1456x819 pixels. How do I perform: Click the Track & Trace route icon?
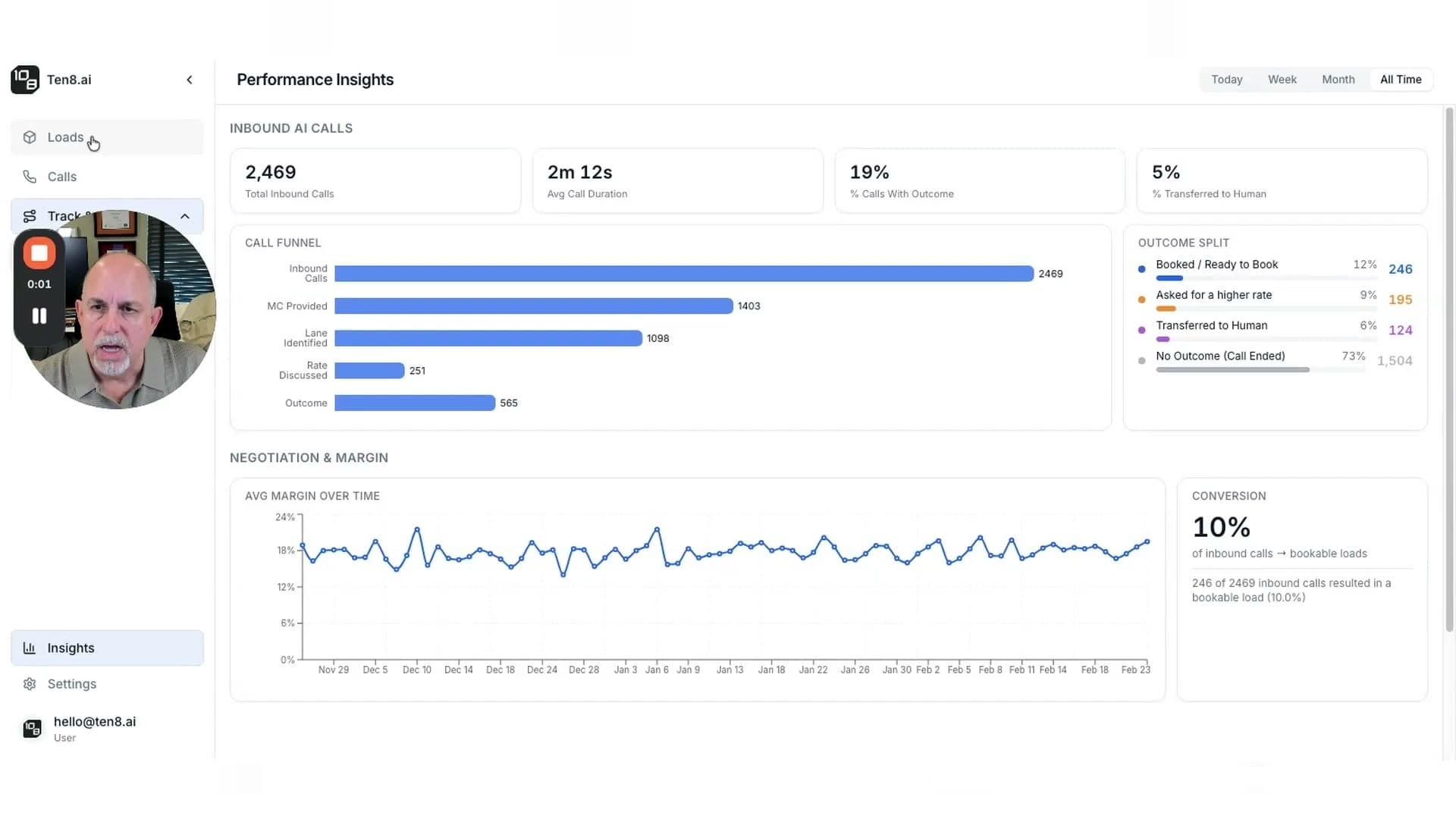30,216
